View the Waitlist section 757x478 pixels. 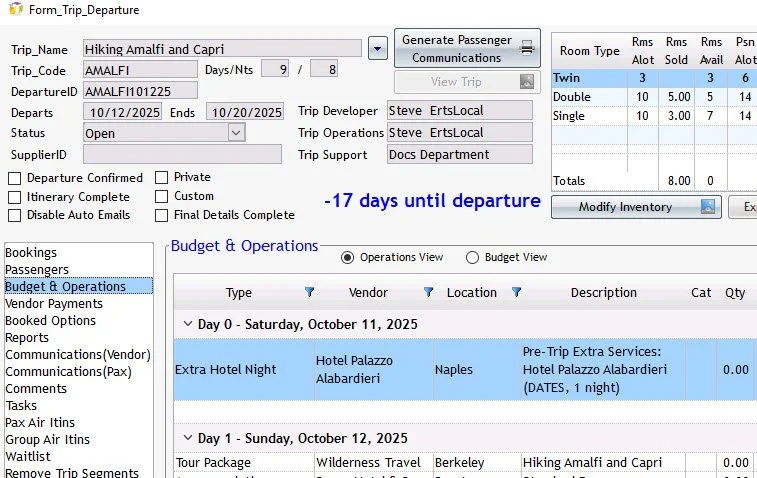(x=28, y=456)
